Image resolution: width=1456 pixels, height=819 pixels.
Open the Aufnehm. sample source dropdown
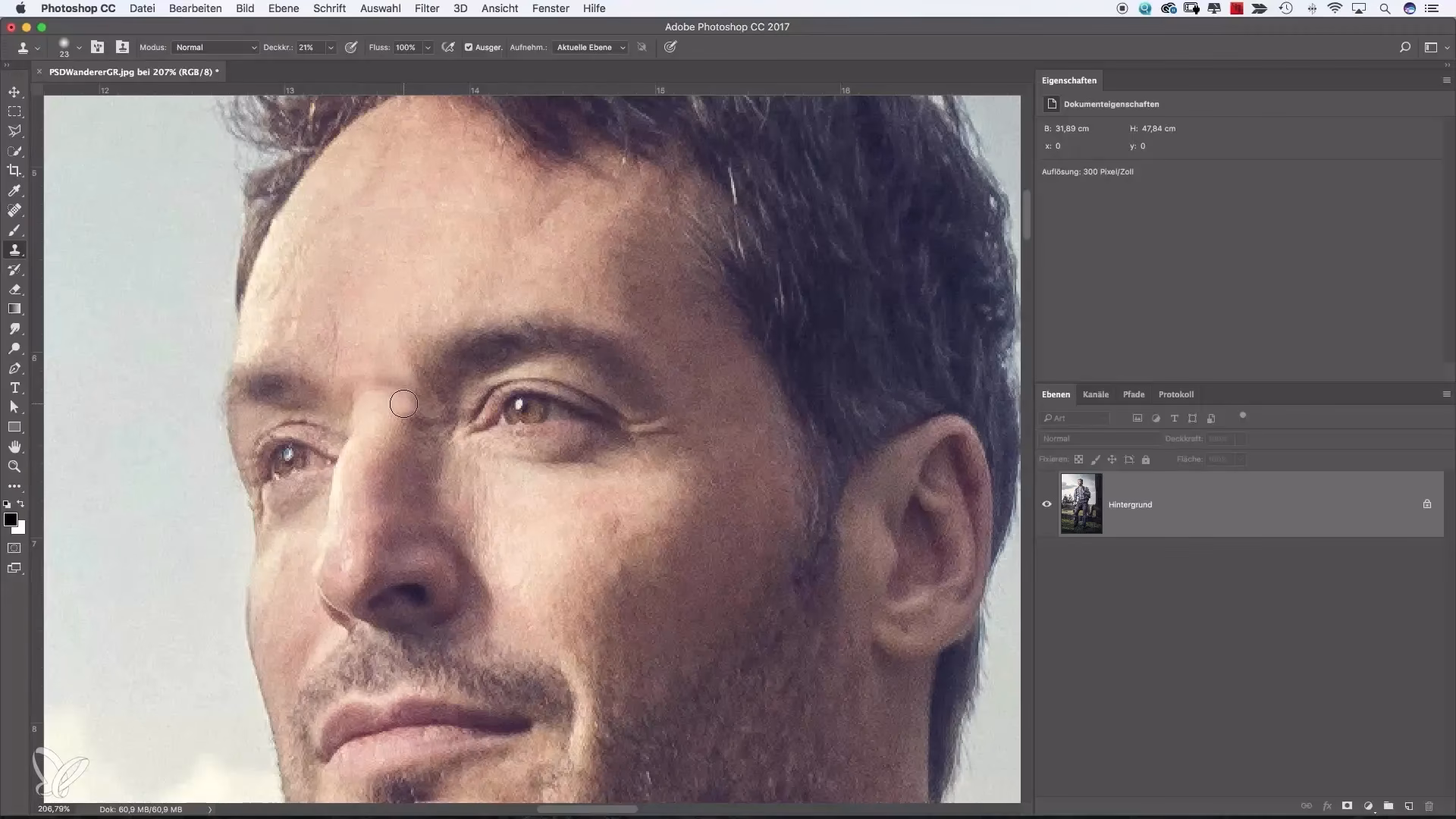click(x=589, y=47)
